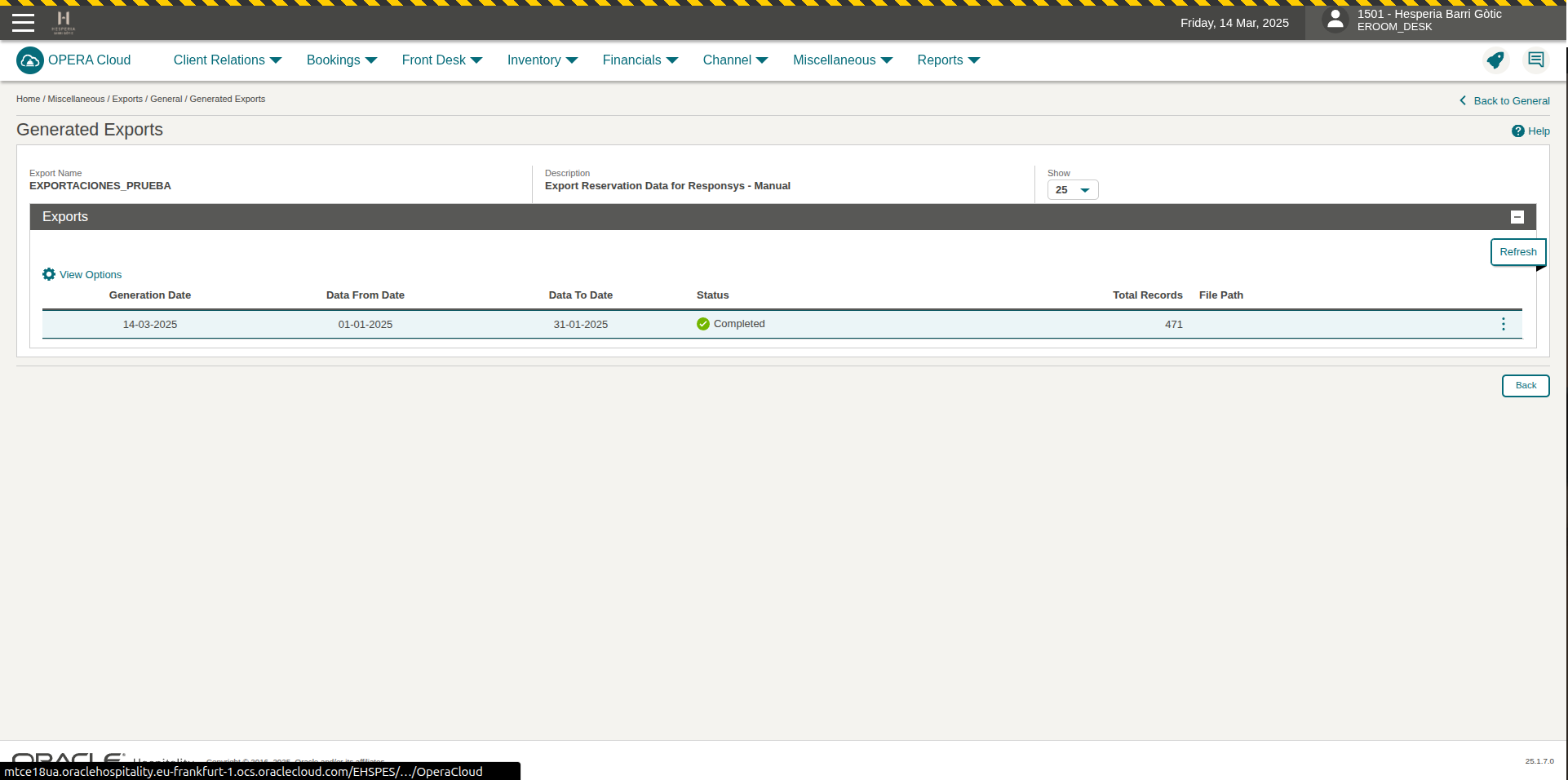Open the Show 25 rows dropdown
1568x780 pixels.
1072,190
